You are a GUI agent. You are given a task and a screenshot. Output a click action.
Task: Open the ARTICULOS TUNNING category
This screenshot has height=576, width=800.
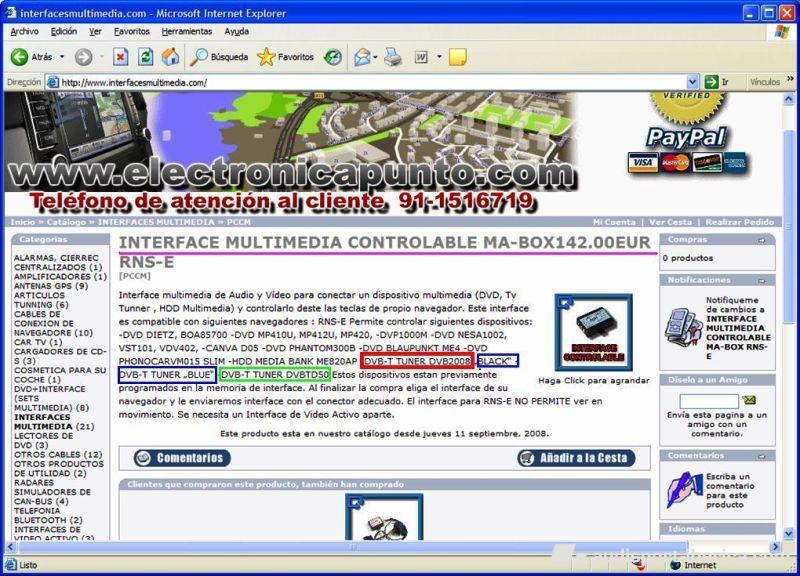tap(41, 300)
